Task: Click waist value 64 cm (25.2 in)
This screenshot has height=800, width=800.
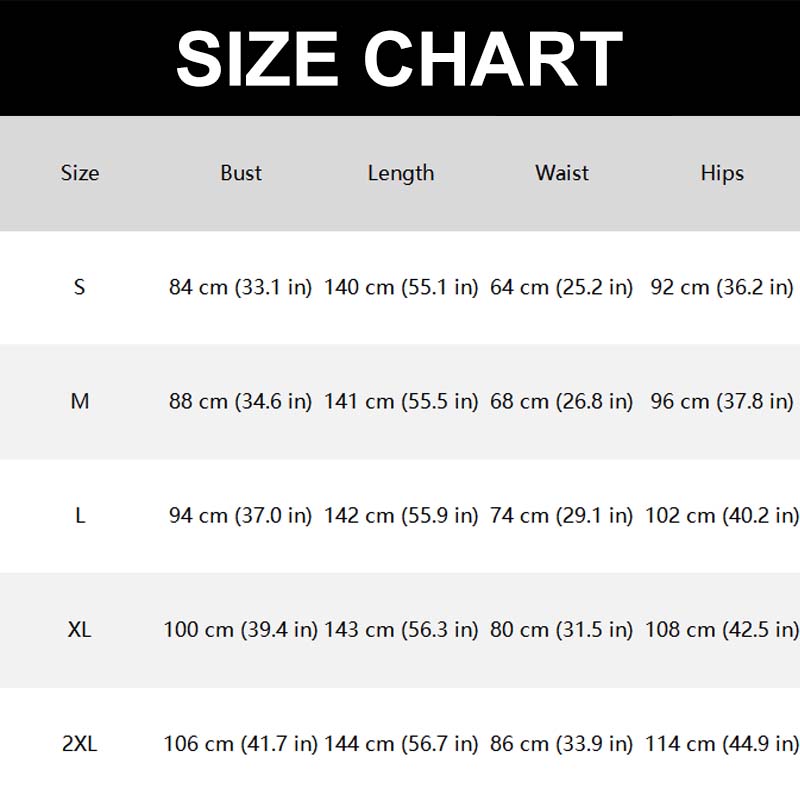Action: (562, 288)
